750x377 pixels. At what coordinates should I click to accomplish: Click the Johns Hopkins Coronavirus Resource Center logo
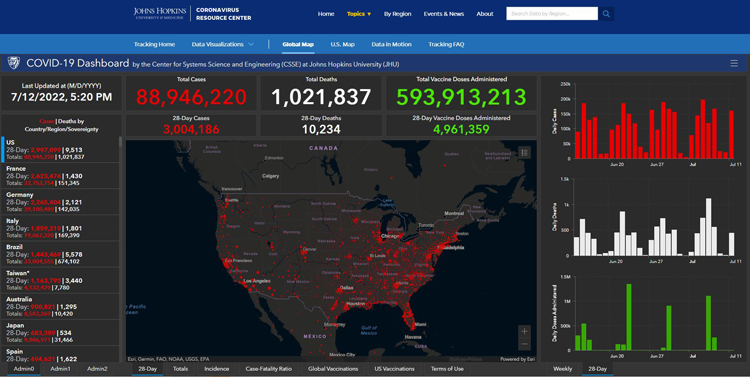pos(192,14)
